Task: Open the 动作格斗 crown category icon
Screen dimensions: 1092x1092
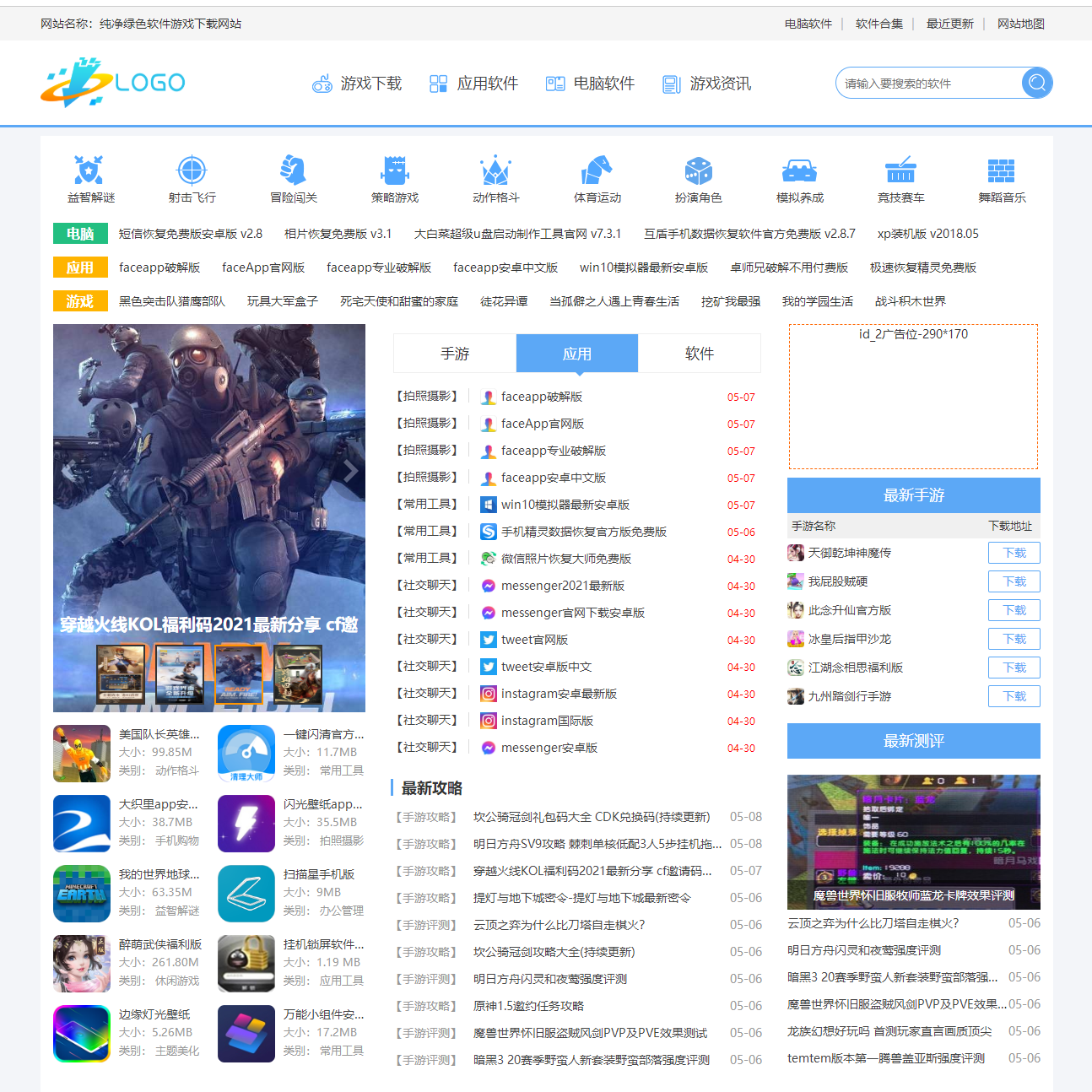Action: click(495, 170)
